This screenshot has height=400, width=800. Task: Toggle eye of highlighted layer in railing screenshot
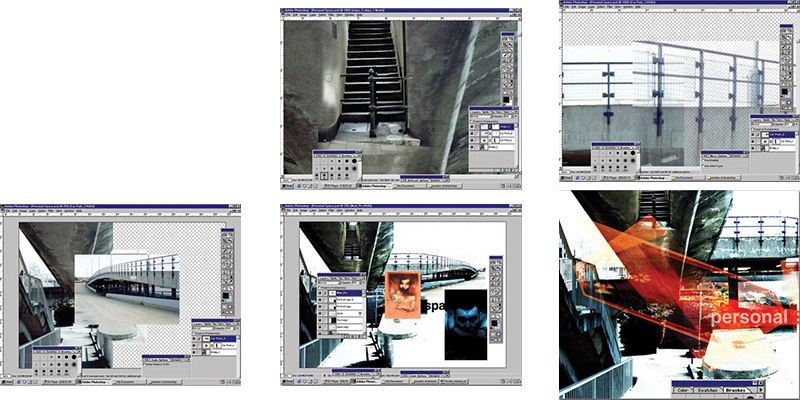coord(753,135)
